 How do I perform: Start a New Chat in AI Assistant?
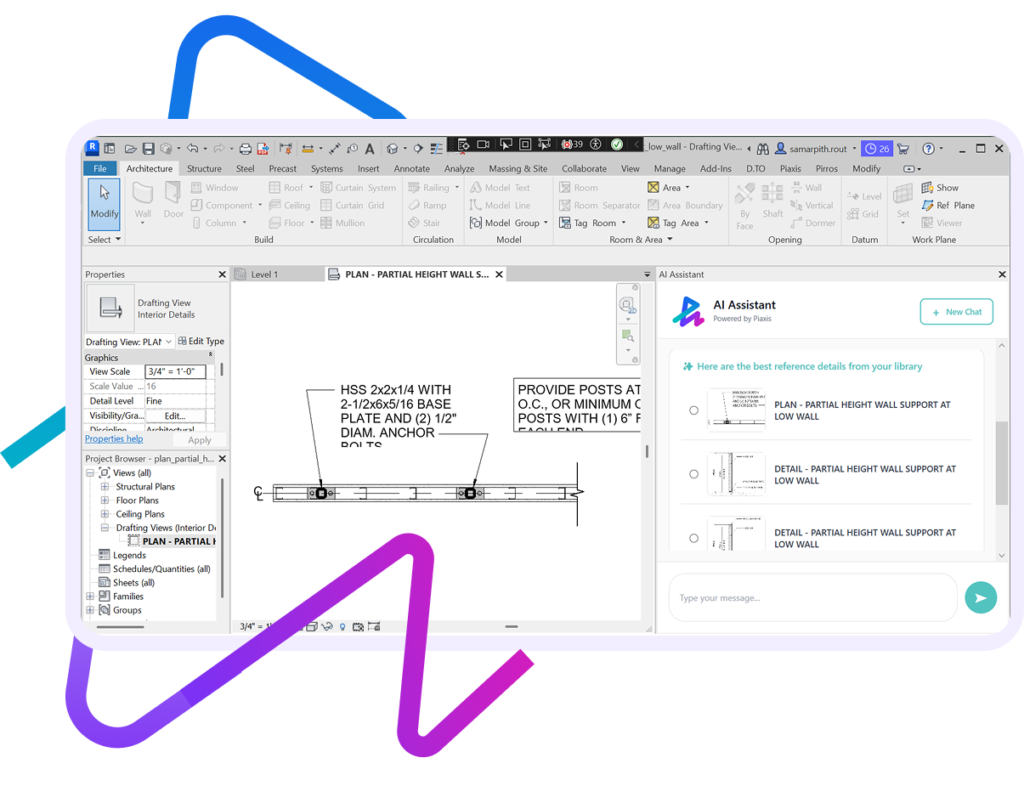[x=956, y=312]
